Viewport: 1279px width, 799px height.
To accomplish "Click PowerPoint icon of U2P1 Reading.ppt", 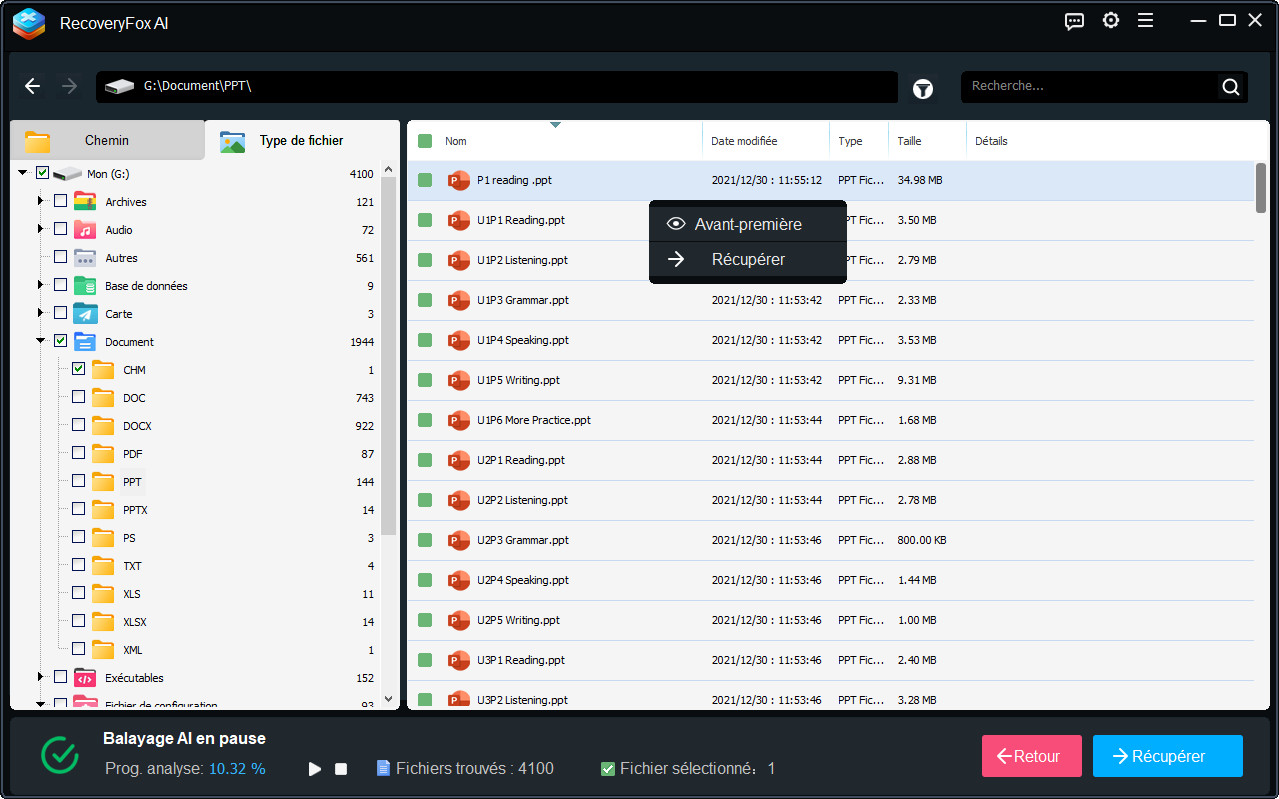I will click(x=459, y=460).
